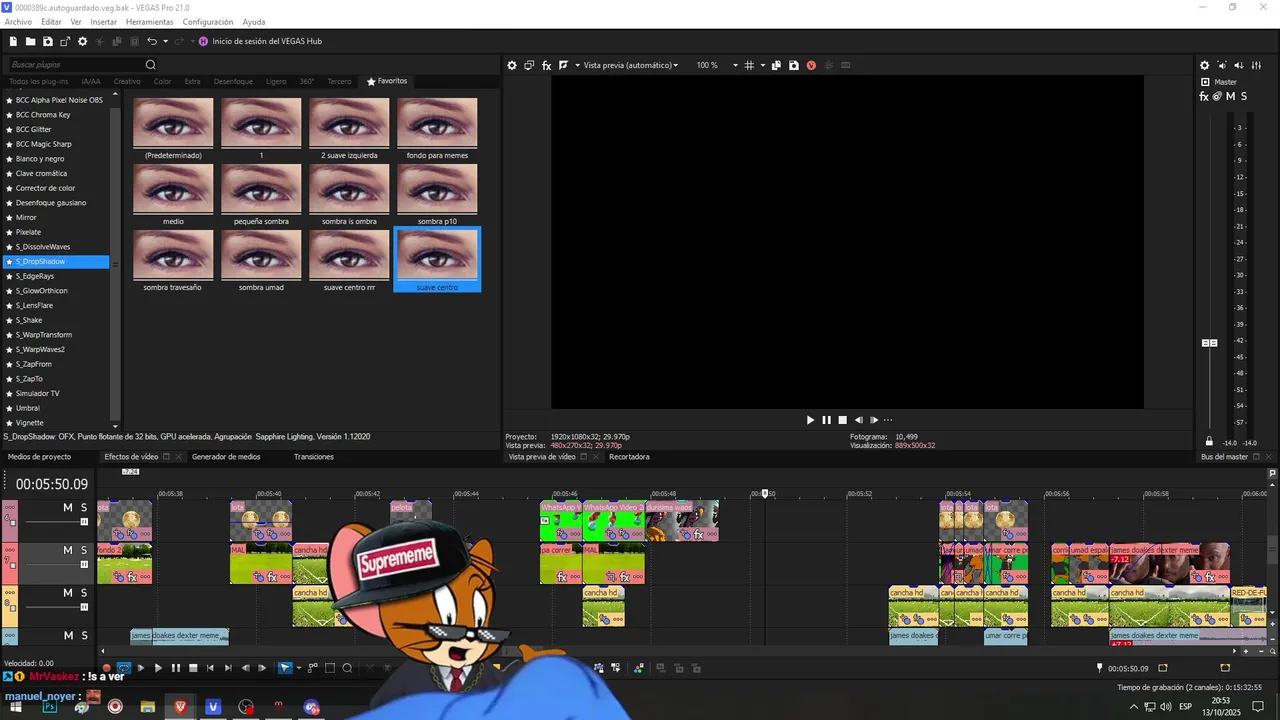Copy preview snapshot to clipboard

777,65
